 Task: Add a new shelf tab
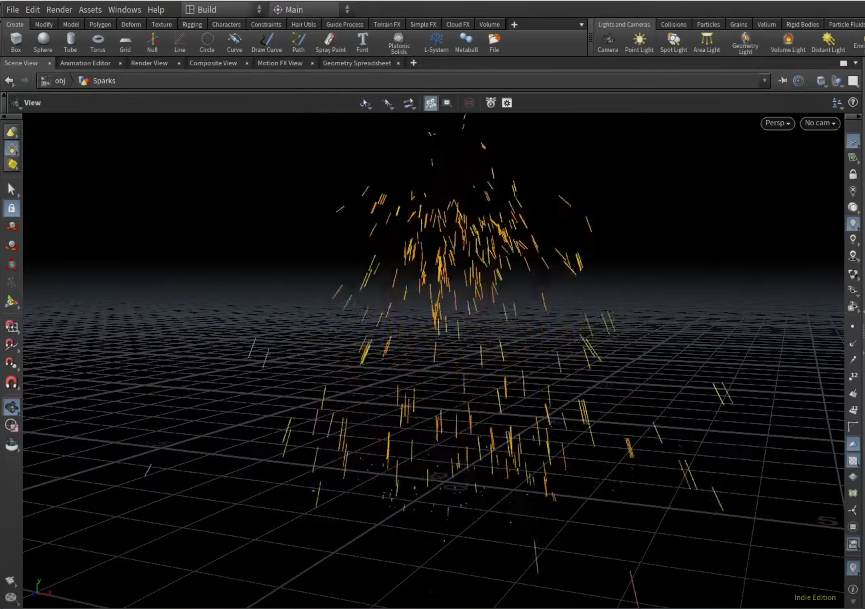(514, 24)
